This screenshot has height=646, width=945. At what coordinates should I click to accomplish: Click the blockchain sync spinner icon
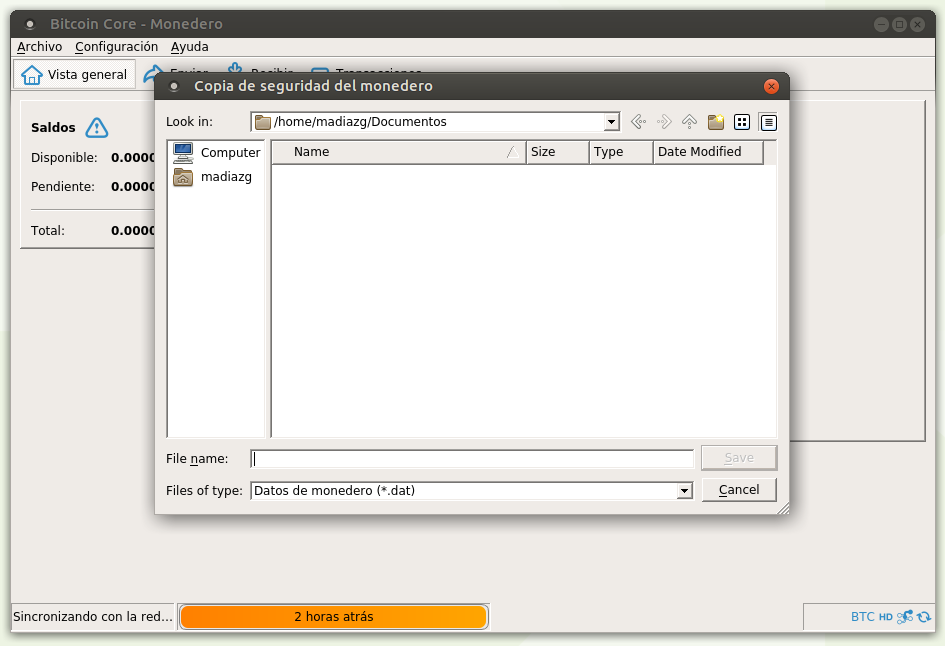pyautogui.click(x=923, y=616)
